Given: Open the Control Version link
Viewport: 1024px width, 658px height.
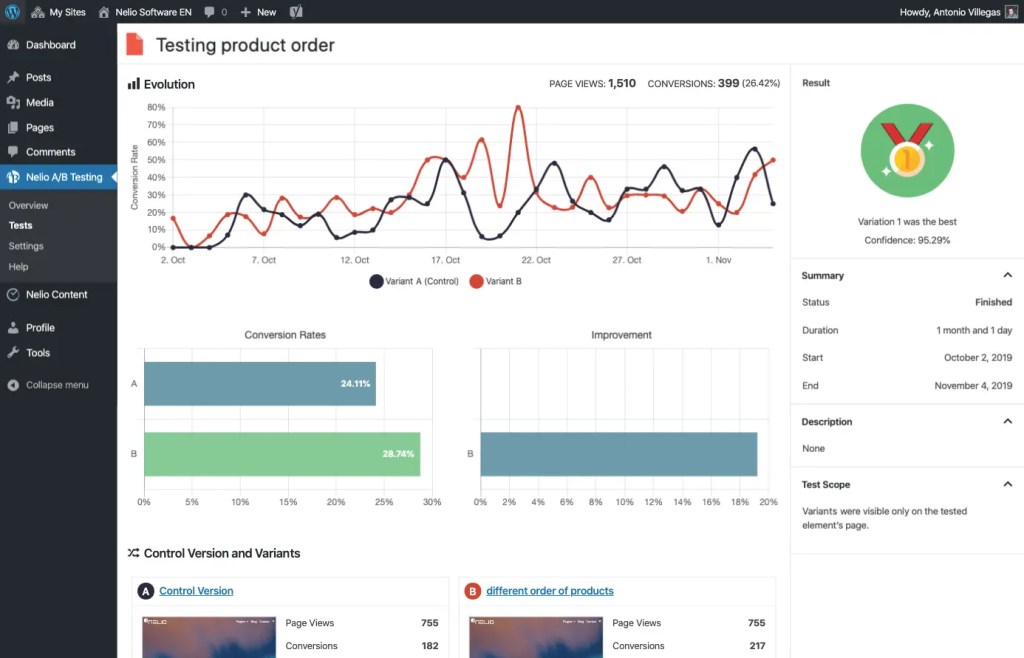Looking at the screenshot, I should 196,591.
